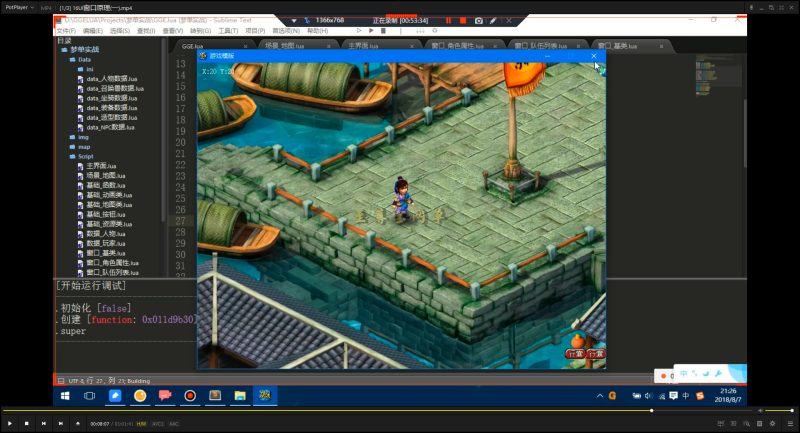The image size is (800, 433).
Task: Take a screenshot with the camera icon
Action: (479, 21)
